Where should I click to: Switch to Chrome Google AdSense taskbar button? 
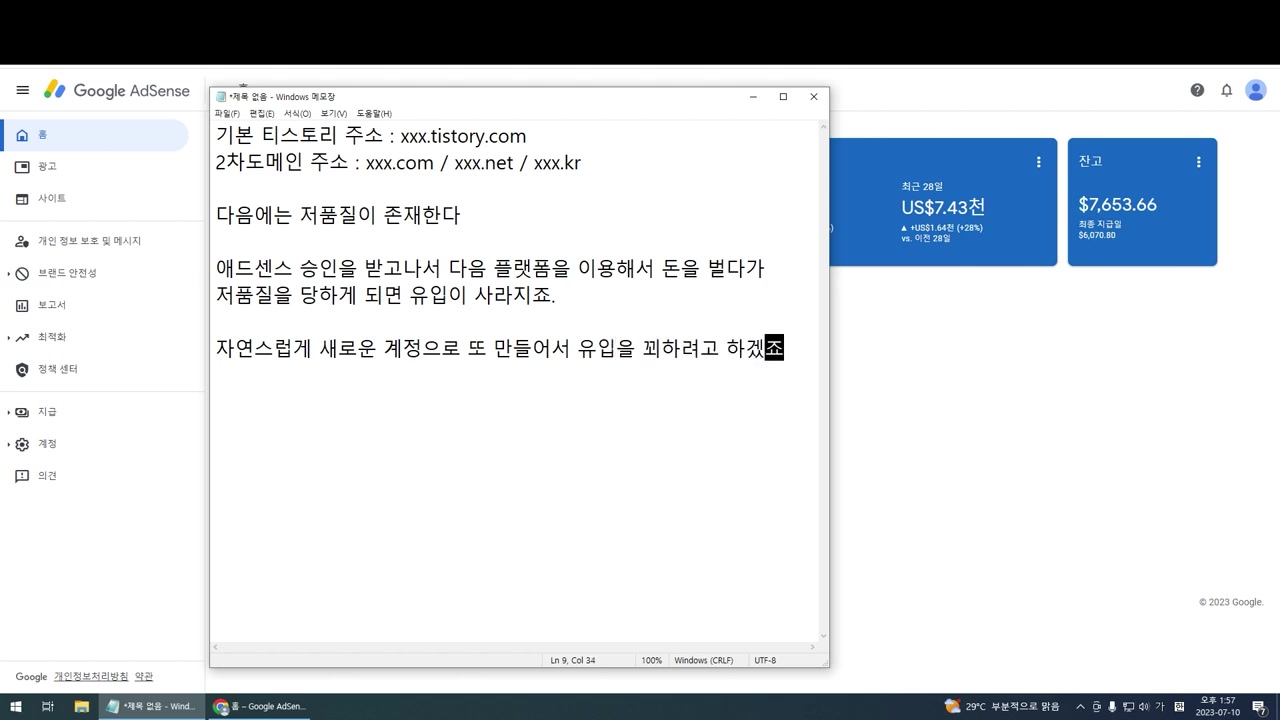259,706
